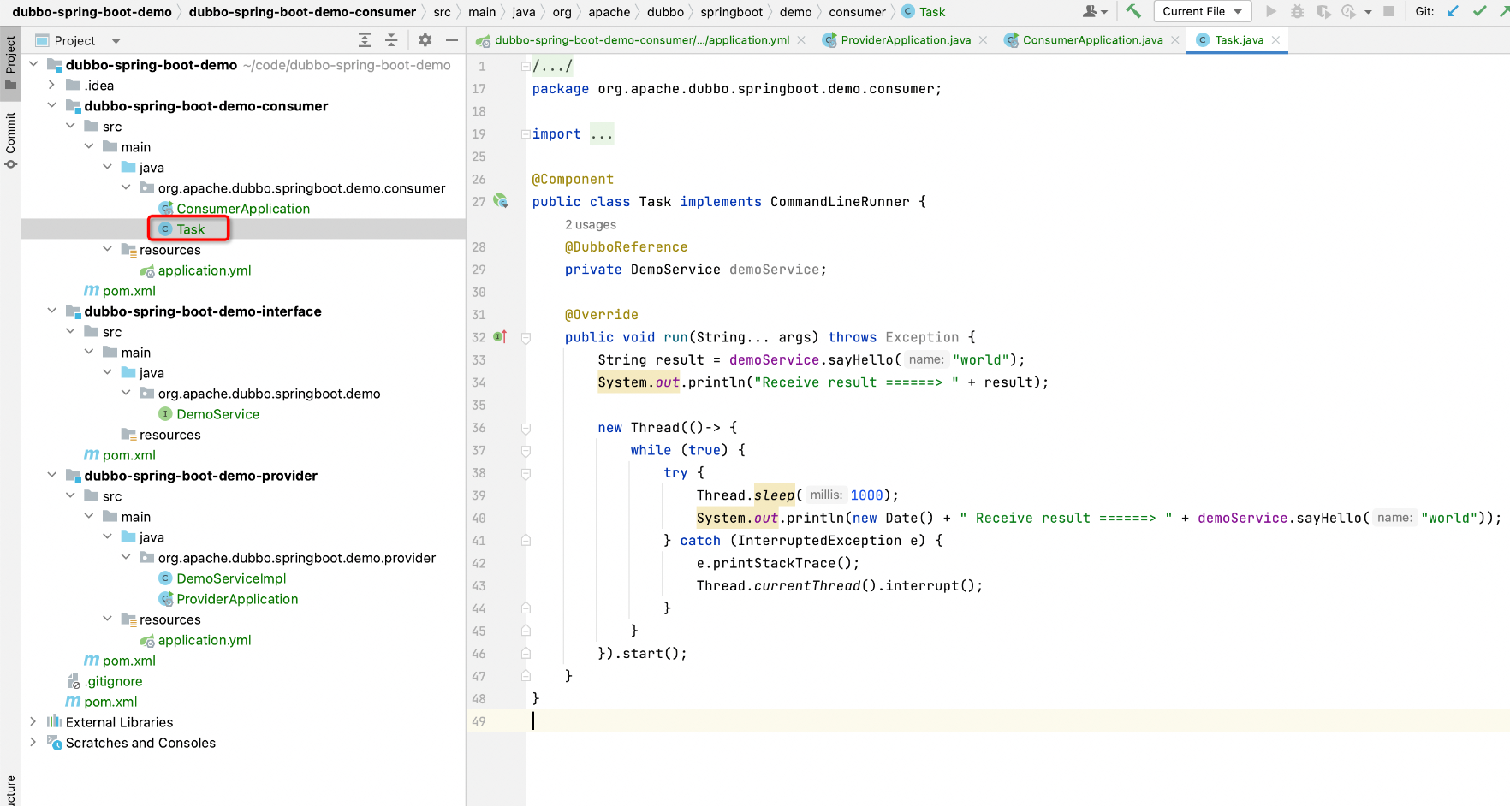The width and height of the screenshot is (1510, 812).
Task: Close the Task.java tab
Action: pyautogui.click(x=1276, y=40)
